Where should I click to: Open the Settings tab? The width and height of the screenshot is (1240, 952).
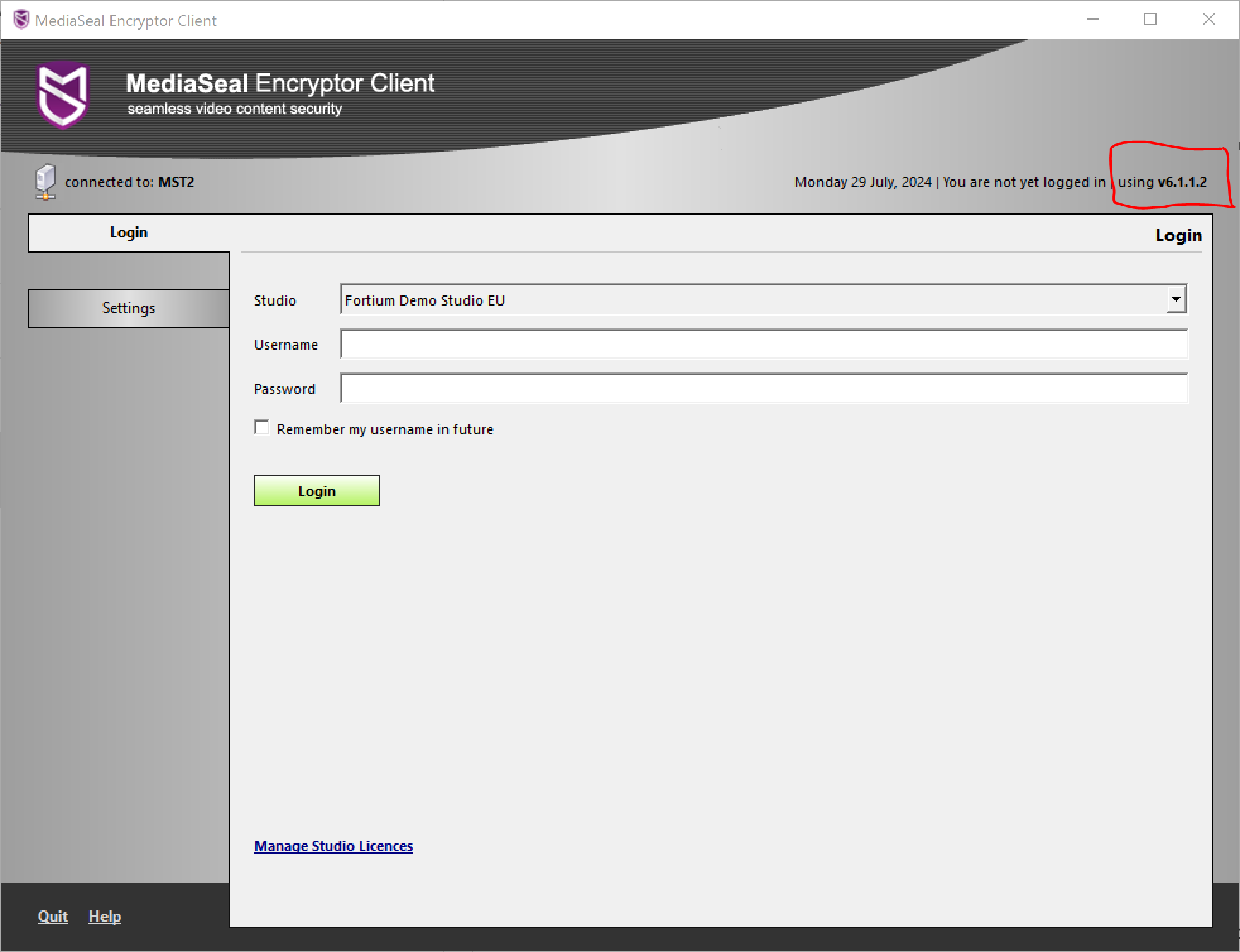129,308
